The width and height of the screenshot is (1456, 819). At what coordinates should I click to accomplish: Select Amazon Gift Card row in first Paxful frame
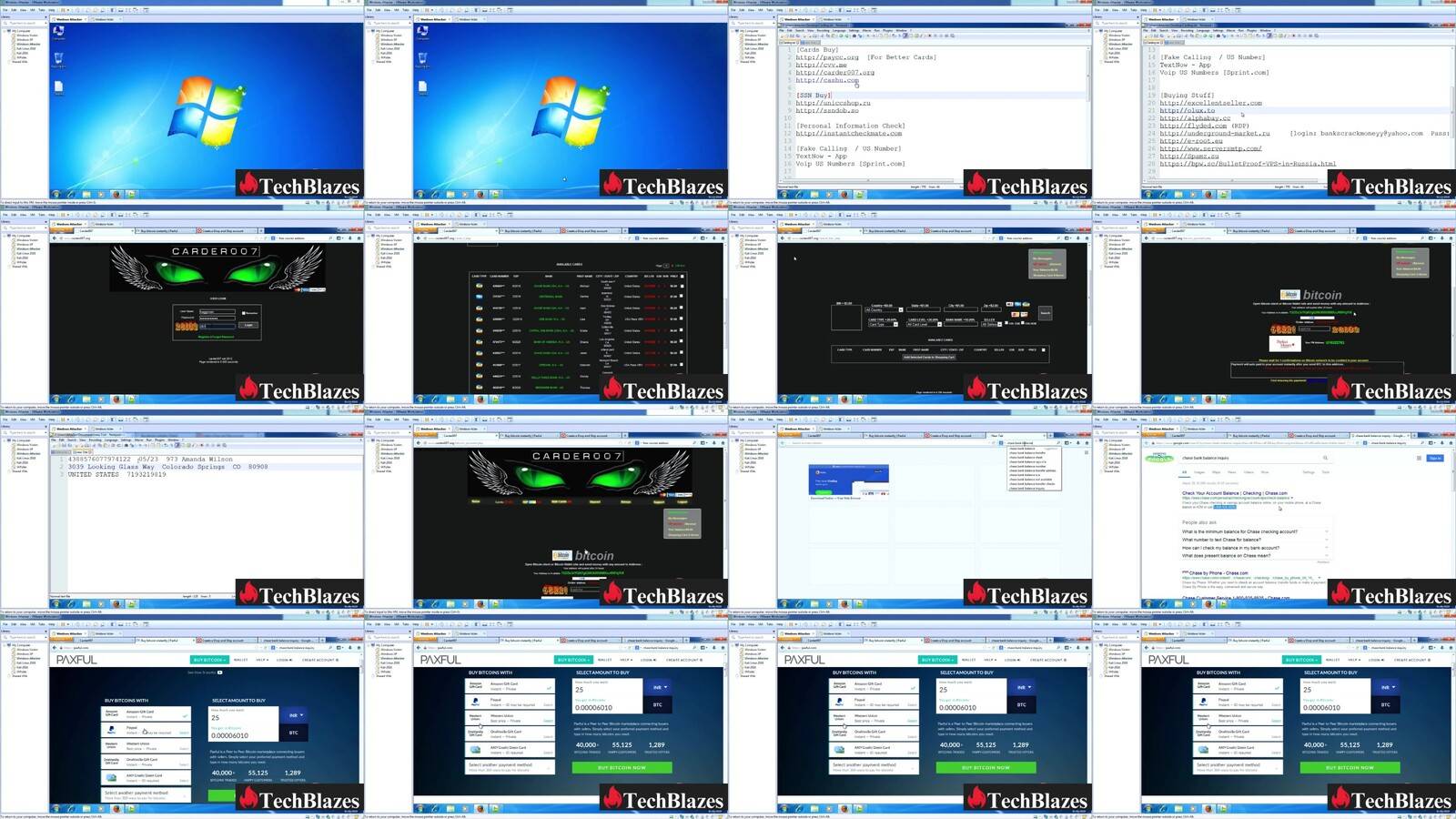click(x=146, y=714)
